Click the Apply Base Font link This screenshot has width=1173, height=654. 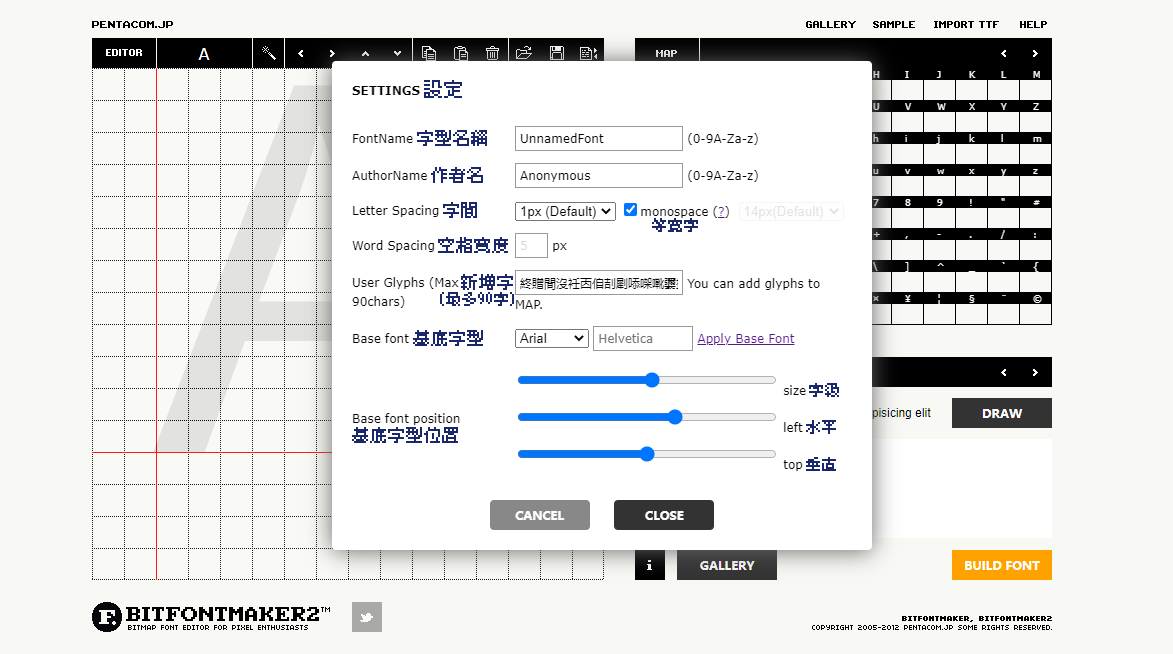tap(745, 338)
